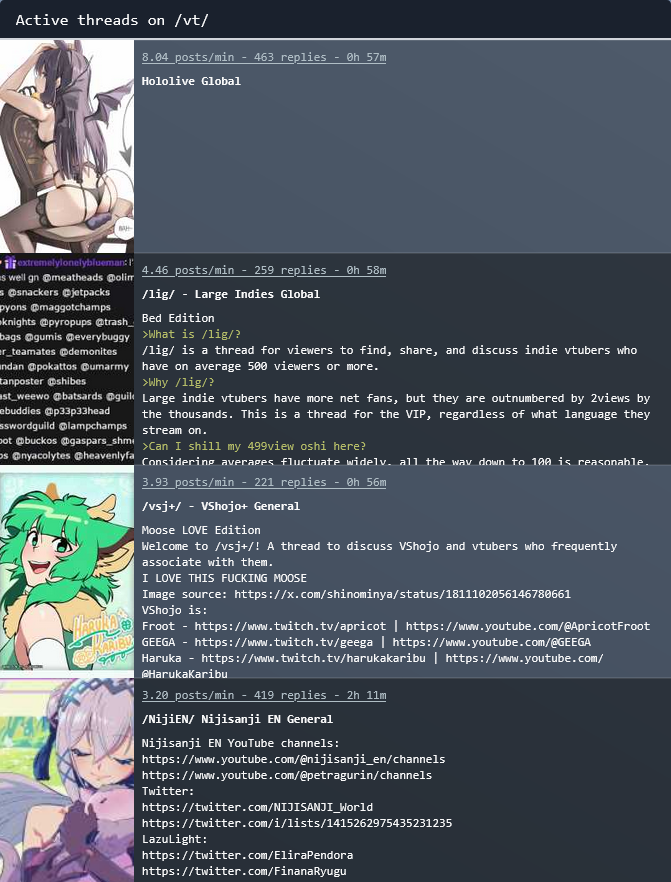The image size is (671, 882).
Task: Click the Active threads on /vt/ header
Action: [112, 20]
